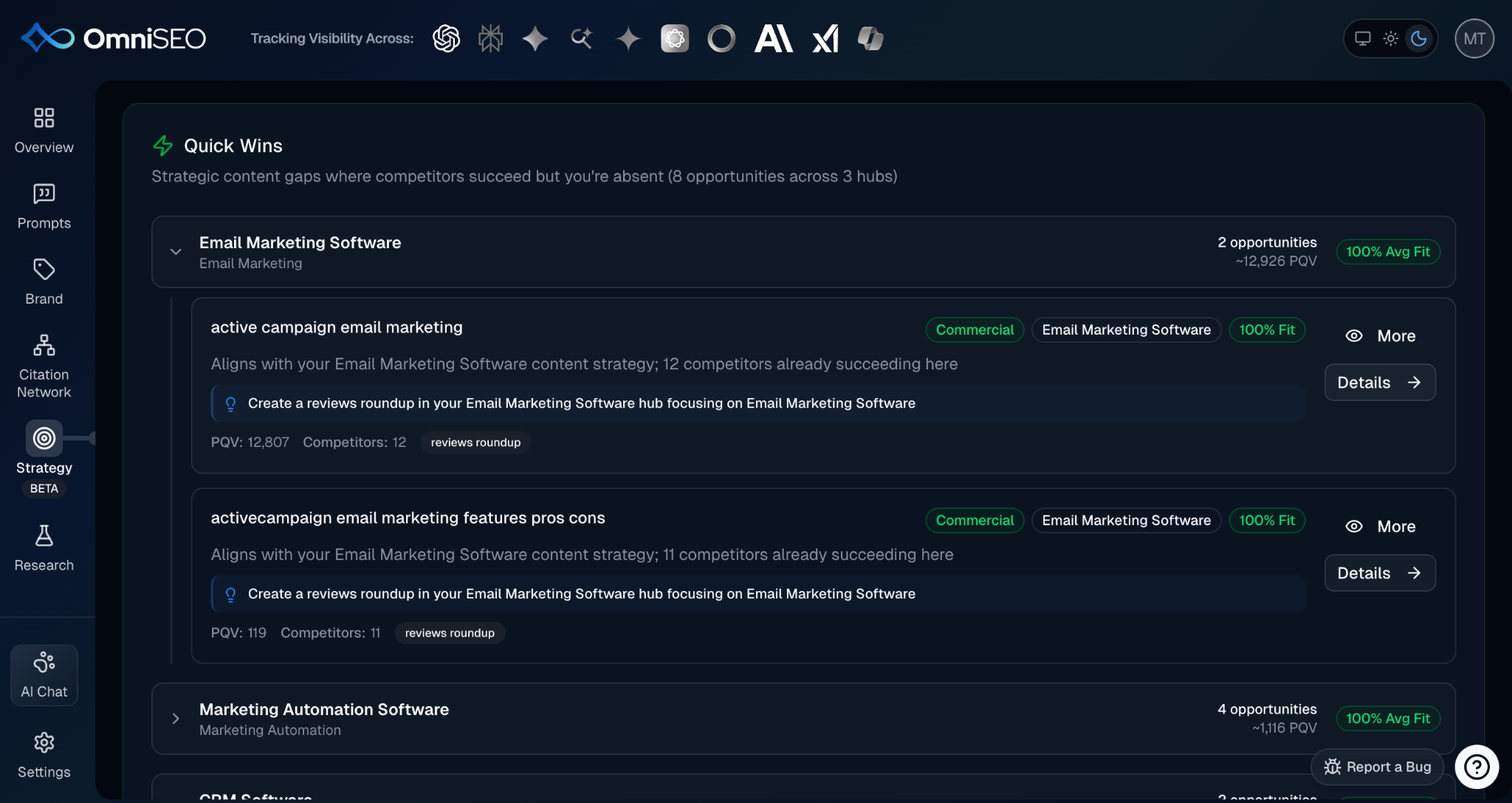Click the AI search magnifier icon
Viewport: 1512px width, 803px height.
(582, 38)
